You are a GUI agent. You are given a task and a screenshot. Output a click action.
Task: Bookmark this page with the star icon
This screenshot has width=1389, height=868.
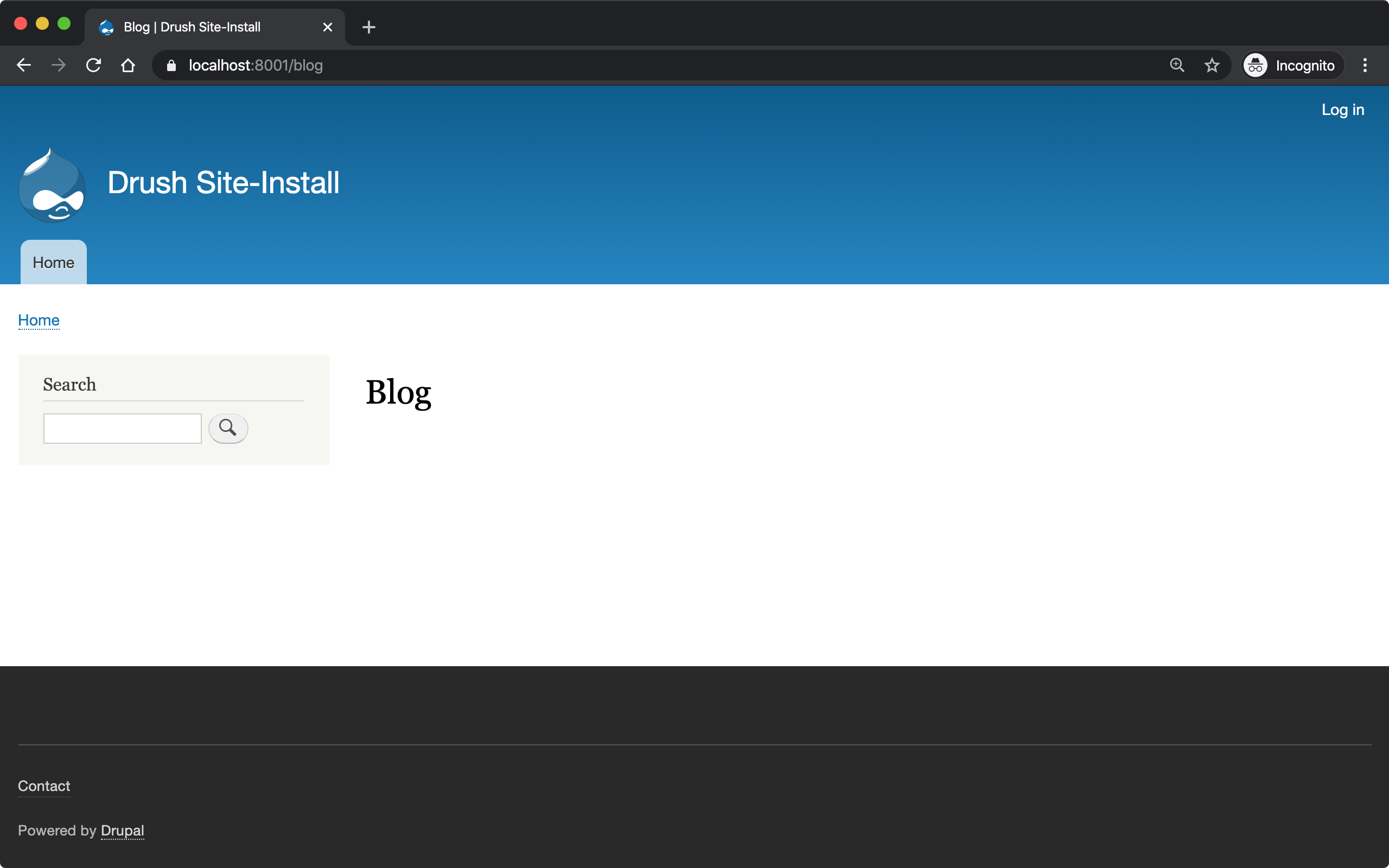click(1212, 66)
